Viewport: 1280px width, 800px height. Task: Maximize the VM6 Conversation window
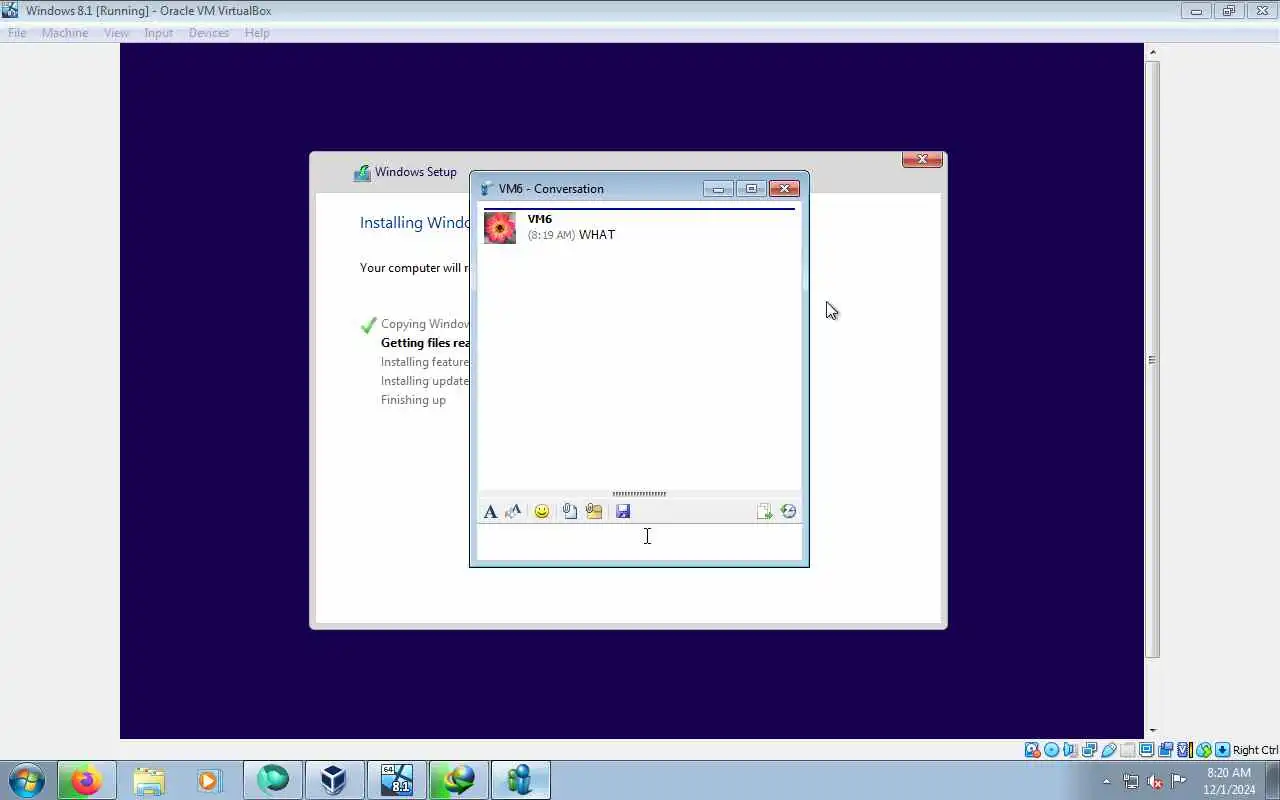tap(751, 189)
